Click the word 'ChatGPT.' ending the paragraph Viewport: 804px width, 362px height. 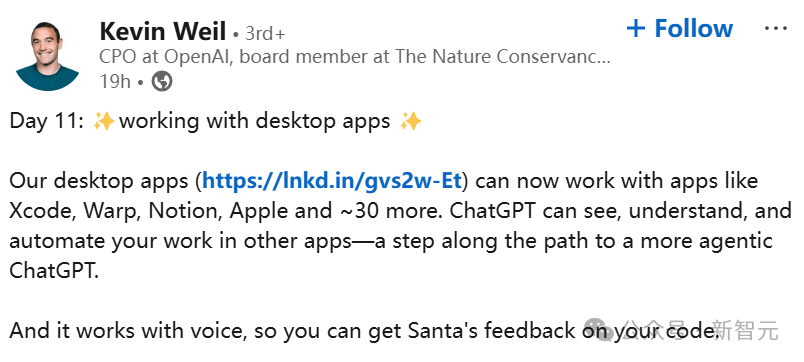(x=54, y=271)
